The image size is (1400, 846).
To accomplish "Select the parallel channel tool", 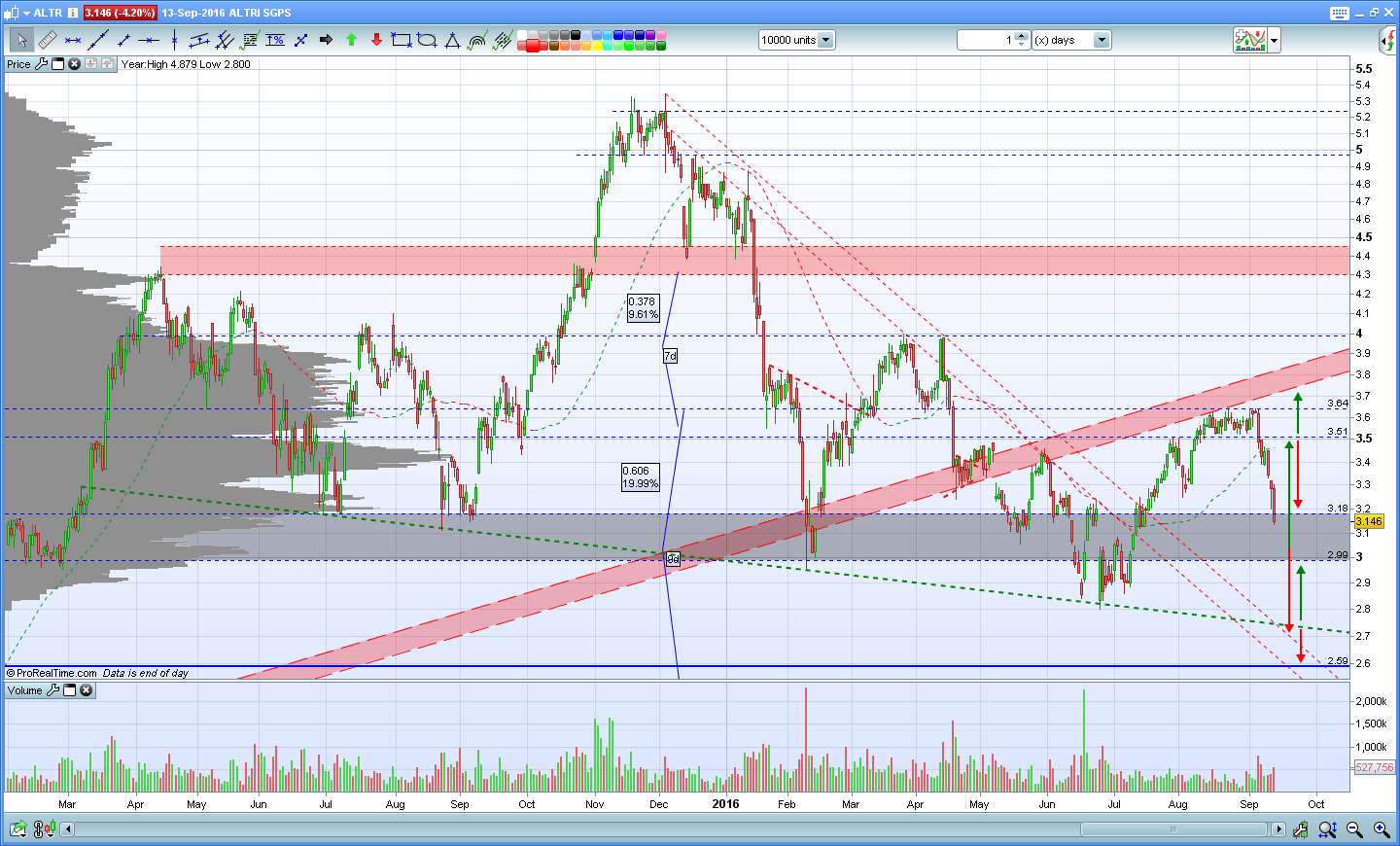I will (x=199, y=40).
